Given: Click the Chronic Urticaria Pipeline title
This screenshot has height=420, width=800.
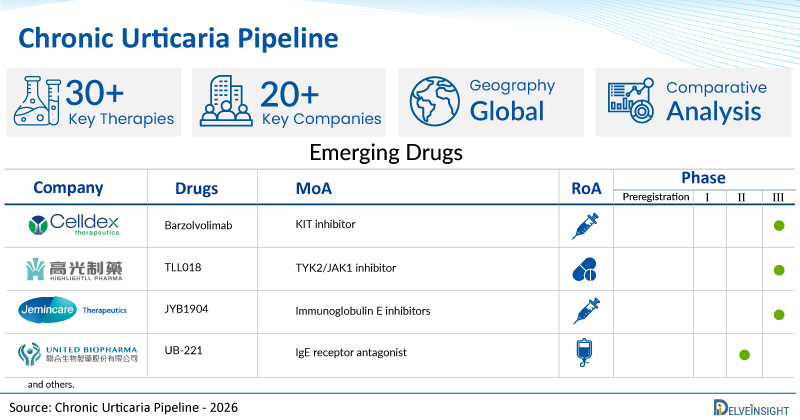Looking at the screenshot, I should pyautogui.click(x=179, y=38).
